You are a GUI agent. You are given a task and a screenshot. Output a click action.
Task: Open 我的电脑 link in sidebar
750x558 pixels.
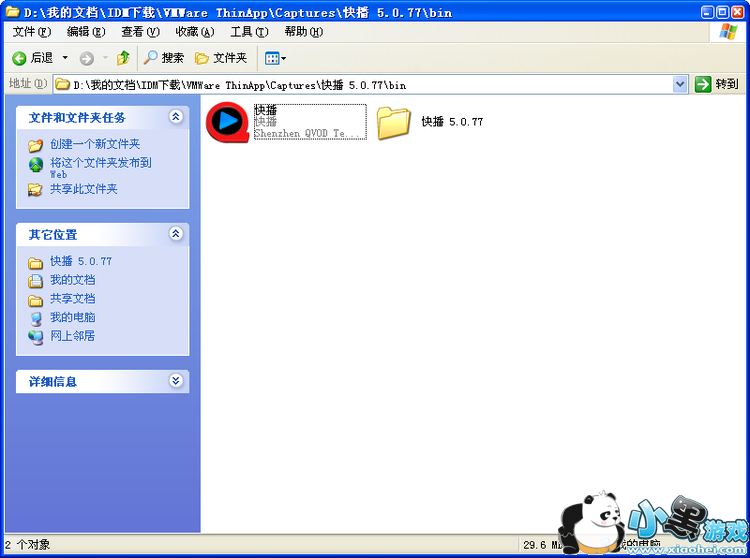[x=73, y=317]
